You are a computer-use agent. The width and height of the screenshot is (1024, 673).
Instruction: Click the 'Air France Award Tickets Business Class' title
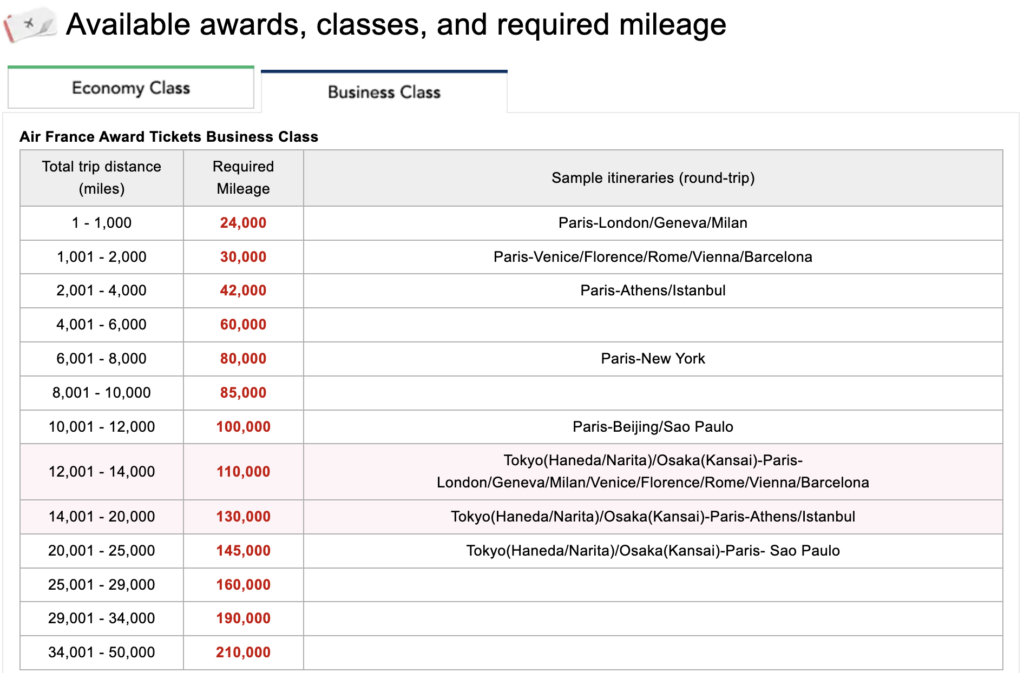(x=168, y=136)
